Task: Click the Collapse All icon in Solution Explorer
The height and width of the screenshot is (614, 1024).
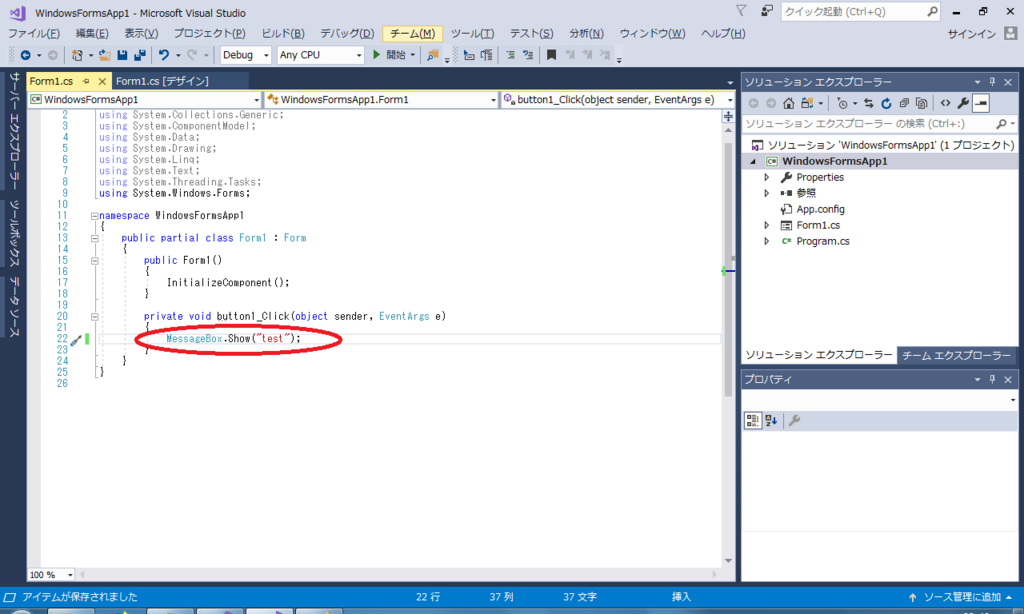Action: coord(904,103)
